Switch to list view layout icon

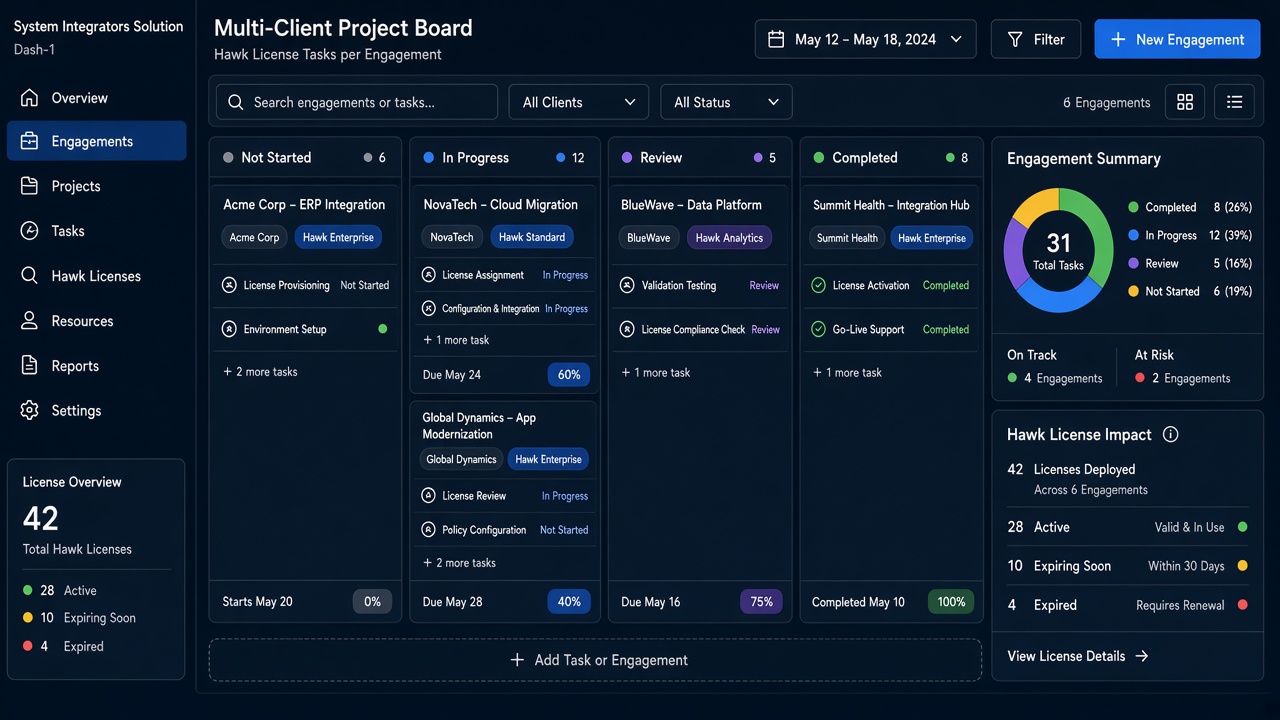(x=1235, y=102)
